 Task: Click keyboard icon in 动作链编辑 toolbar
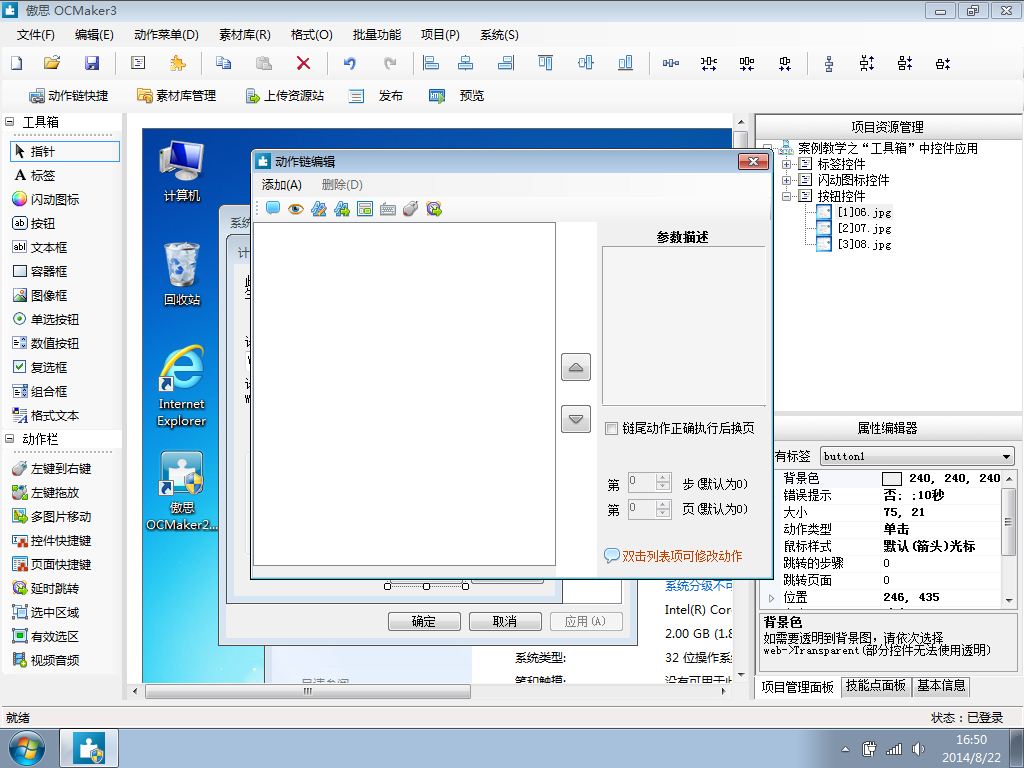[x=387, y=209]
